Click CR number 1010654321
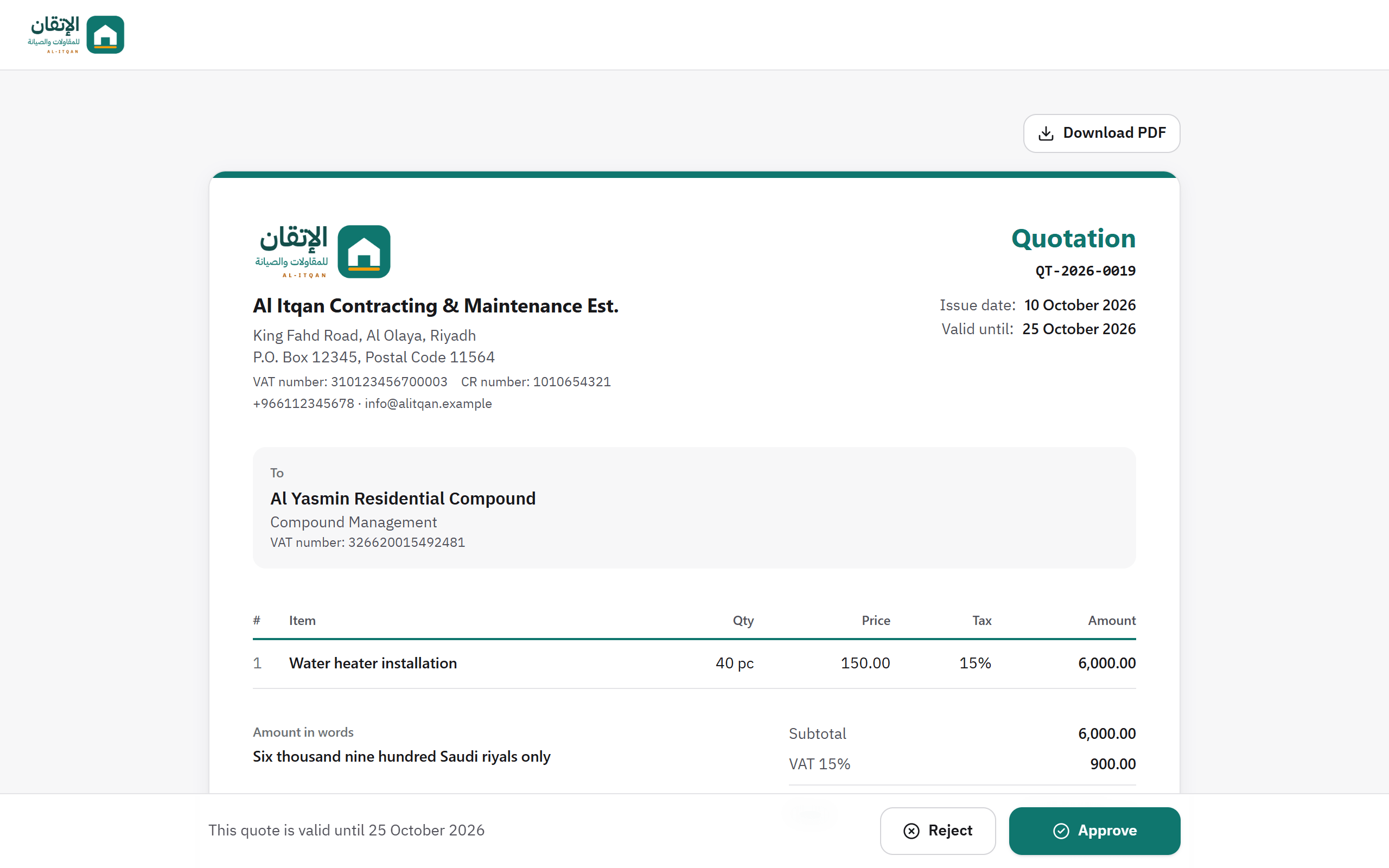 point(536,382)
